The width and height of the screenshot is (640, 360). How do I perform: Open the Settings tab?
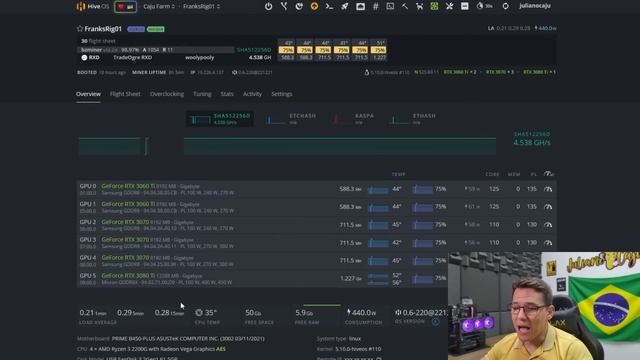[282, 94]
